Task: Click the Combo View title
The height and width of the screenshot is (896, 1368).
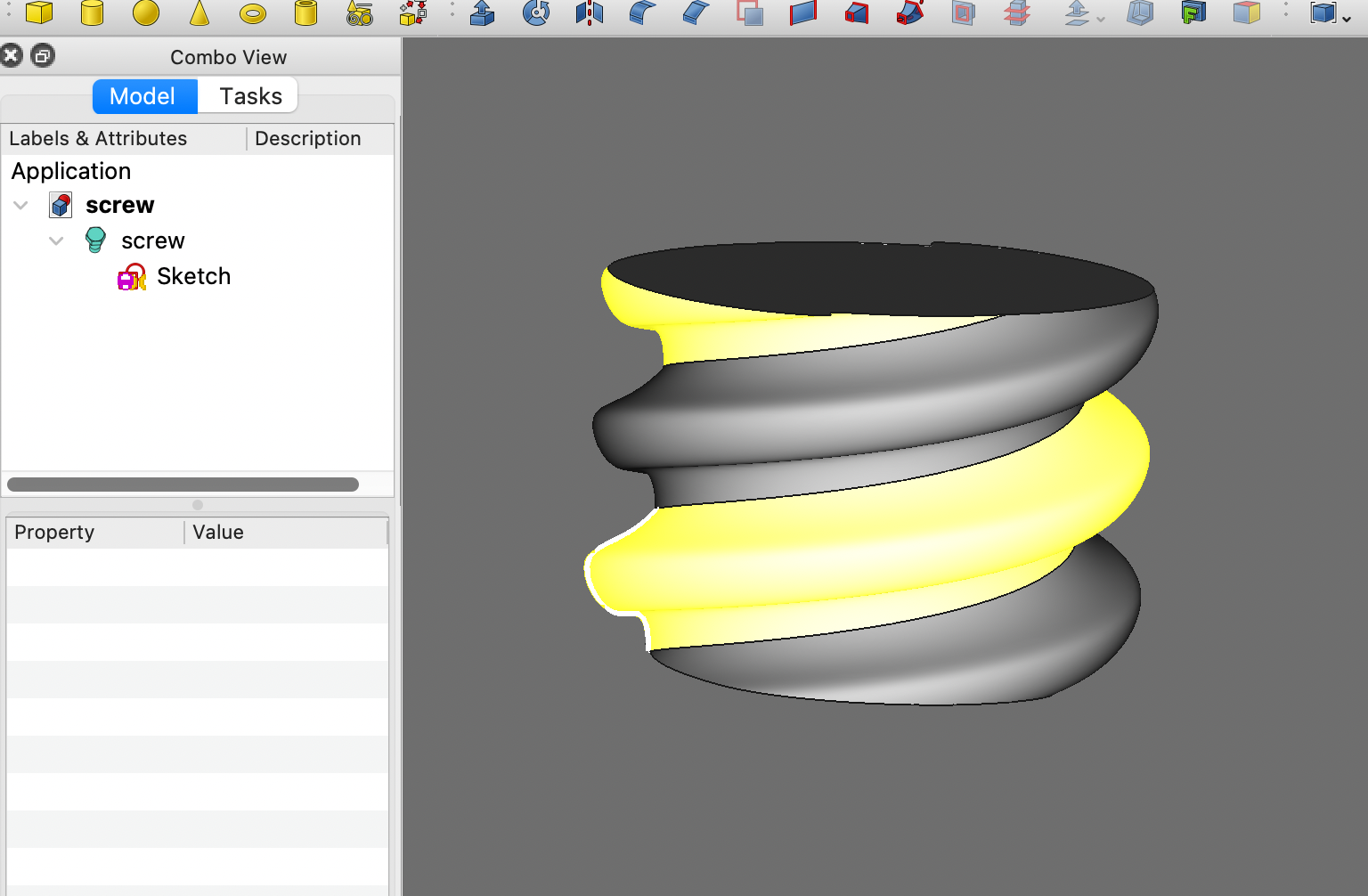Action: tap(229, 57)
